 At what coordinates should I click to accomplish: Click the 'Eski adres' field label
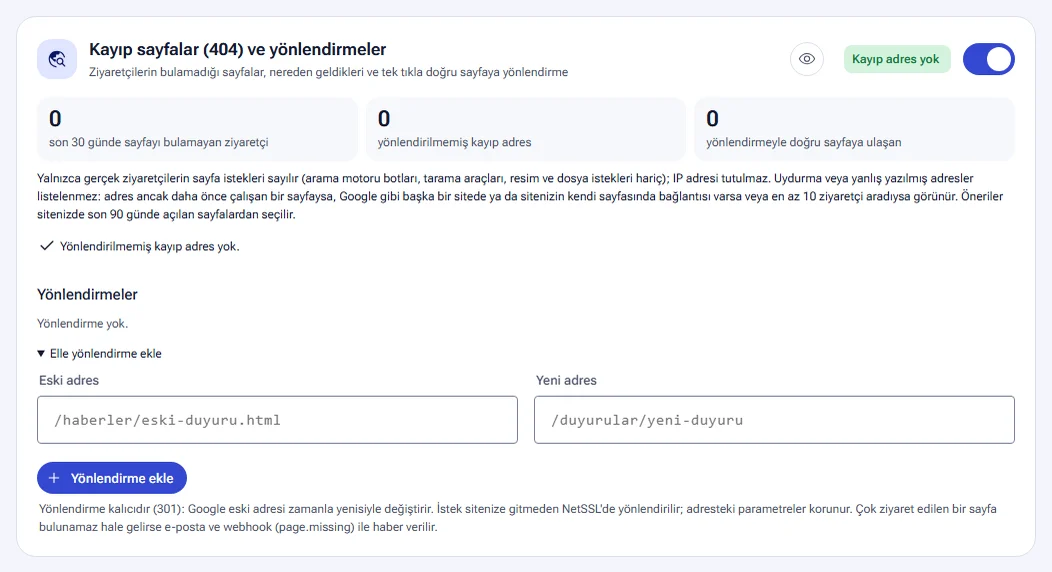click(x=68, y=380)
